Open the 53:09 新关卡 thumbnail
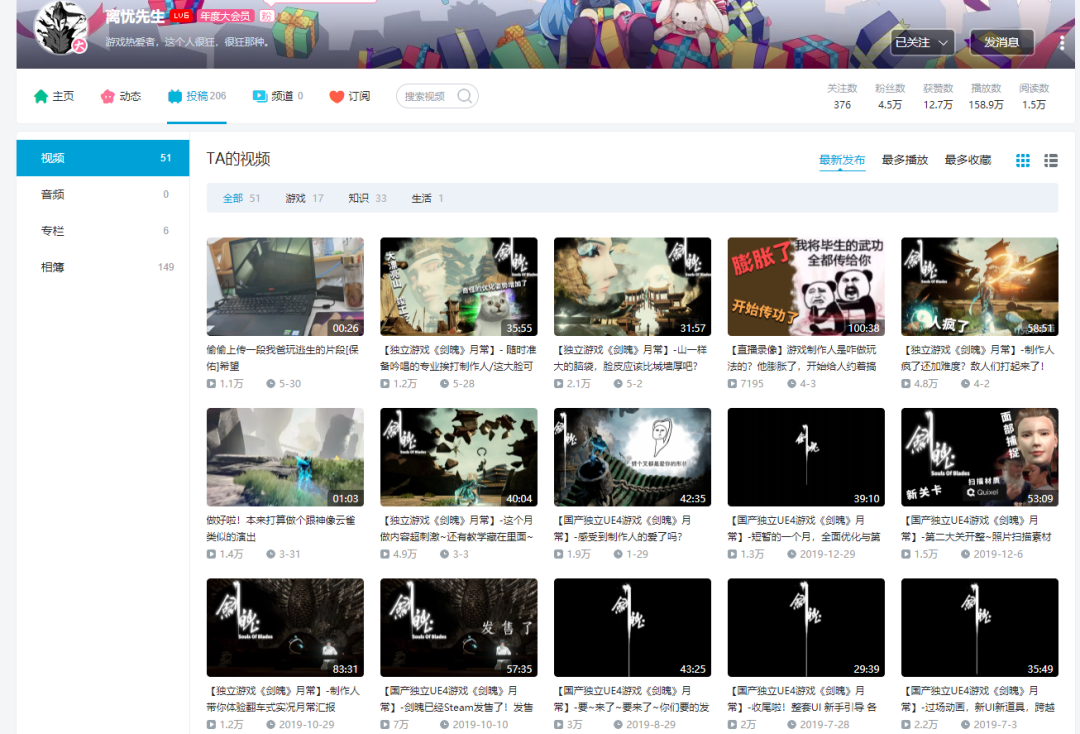The image size is (1080, 734). 979,457
